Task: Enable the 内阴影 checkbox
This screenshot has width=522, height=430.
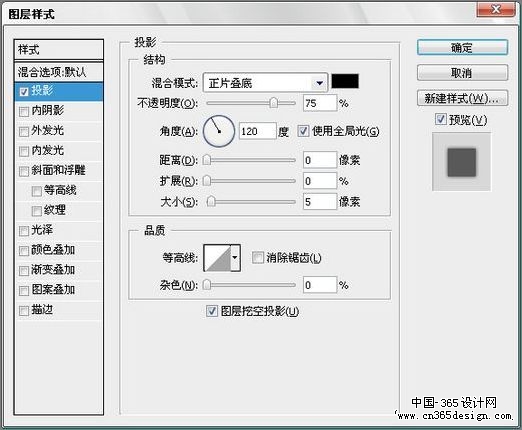Action: (24, 111)
